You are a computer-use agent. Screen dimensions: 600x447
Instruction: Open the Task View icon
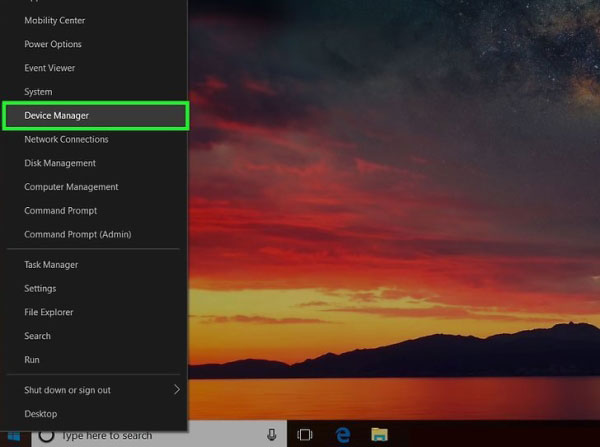(305, 435)
